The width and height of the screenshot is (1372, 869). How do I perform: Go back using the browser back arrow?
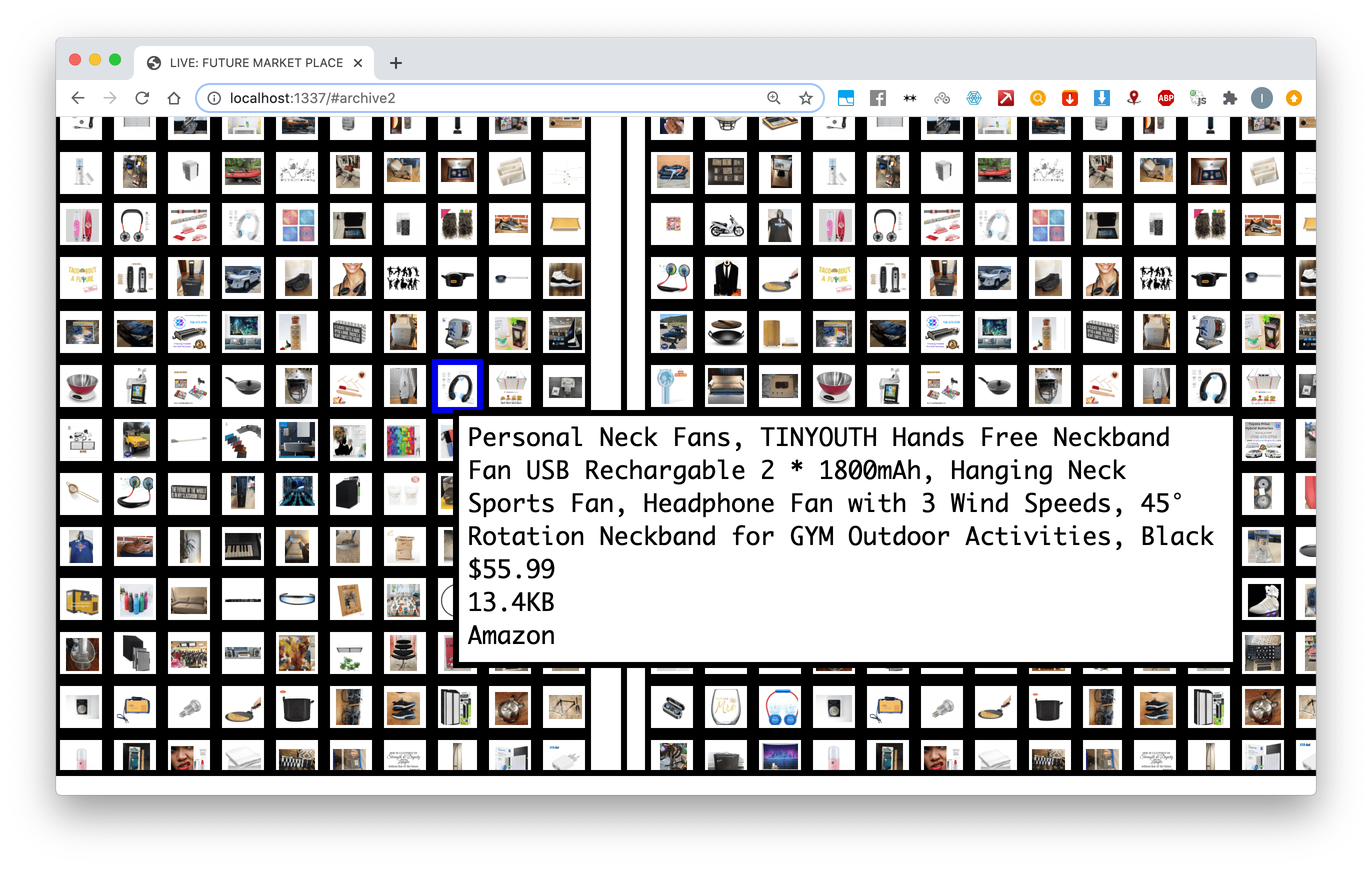78,98
